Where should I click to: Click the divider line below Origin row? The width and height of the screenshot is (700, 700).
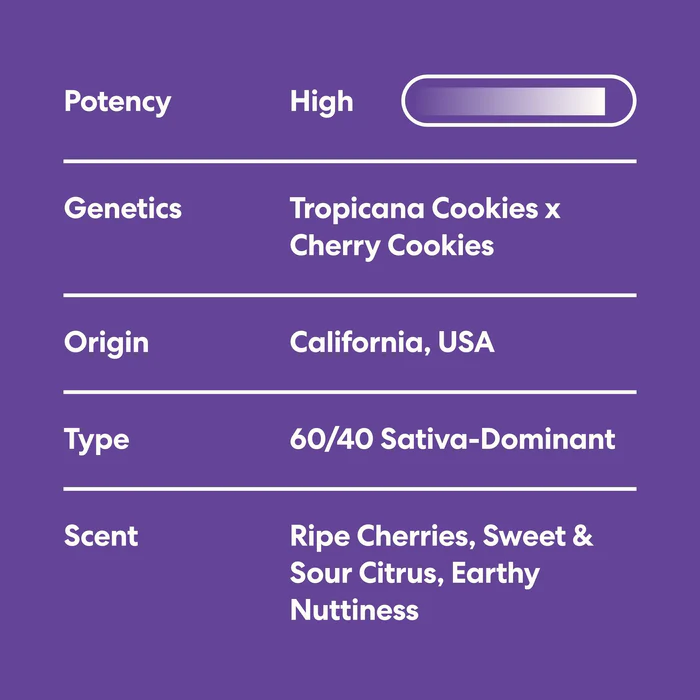tap(350, 392)
